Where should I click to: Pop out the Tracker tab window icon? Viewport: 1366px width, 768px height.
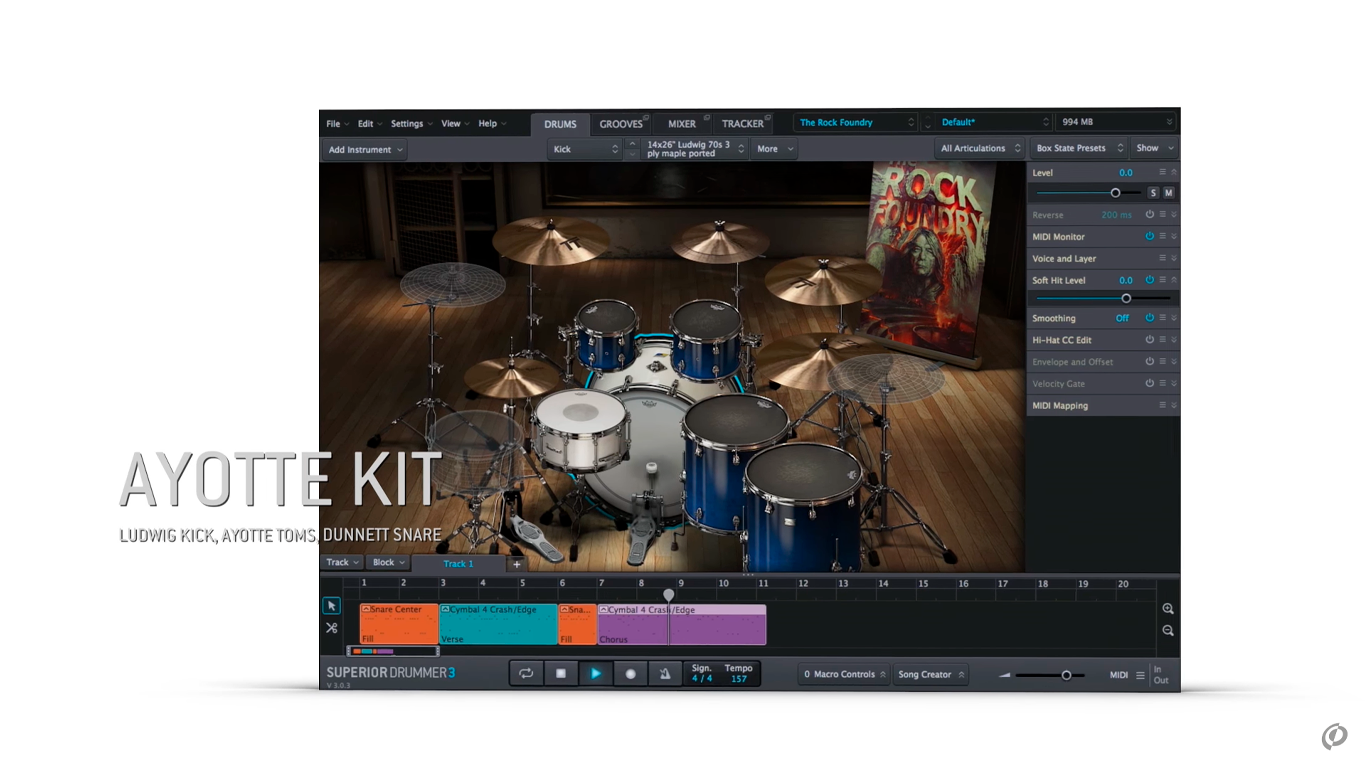click(x=770, y=117)
